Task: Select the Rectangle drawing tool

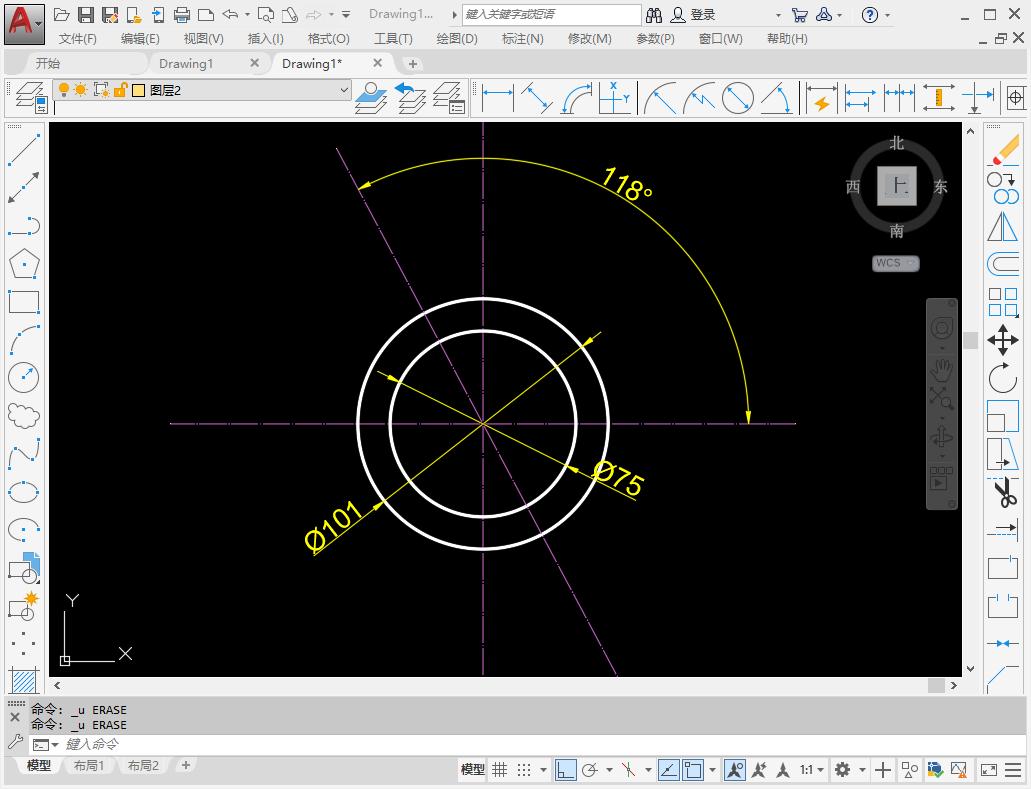Action: 22,301
